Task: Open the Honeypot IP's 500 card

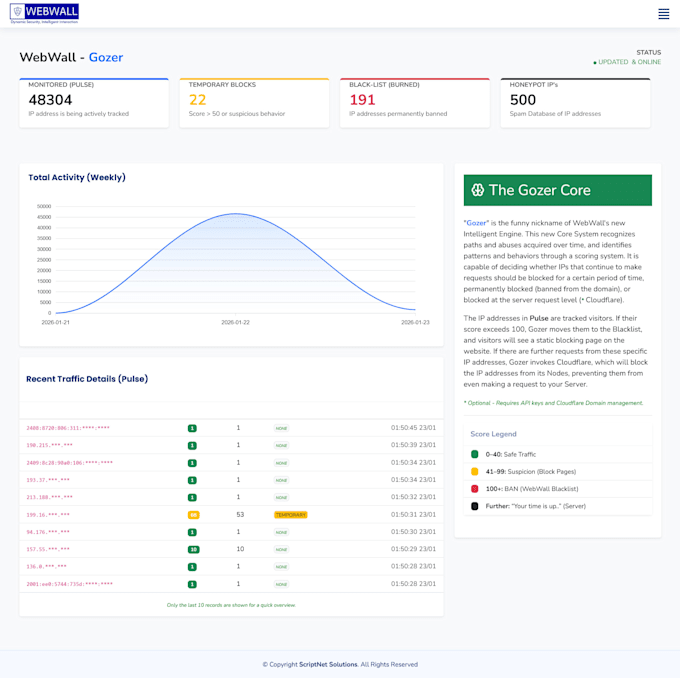Action: tap(575, 103)
